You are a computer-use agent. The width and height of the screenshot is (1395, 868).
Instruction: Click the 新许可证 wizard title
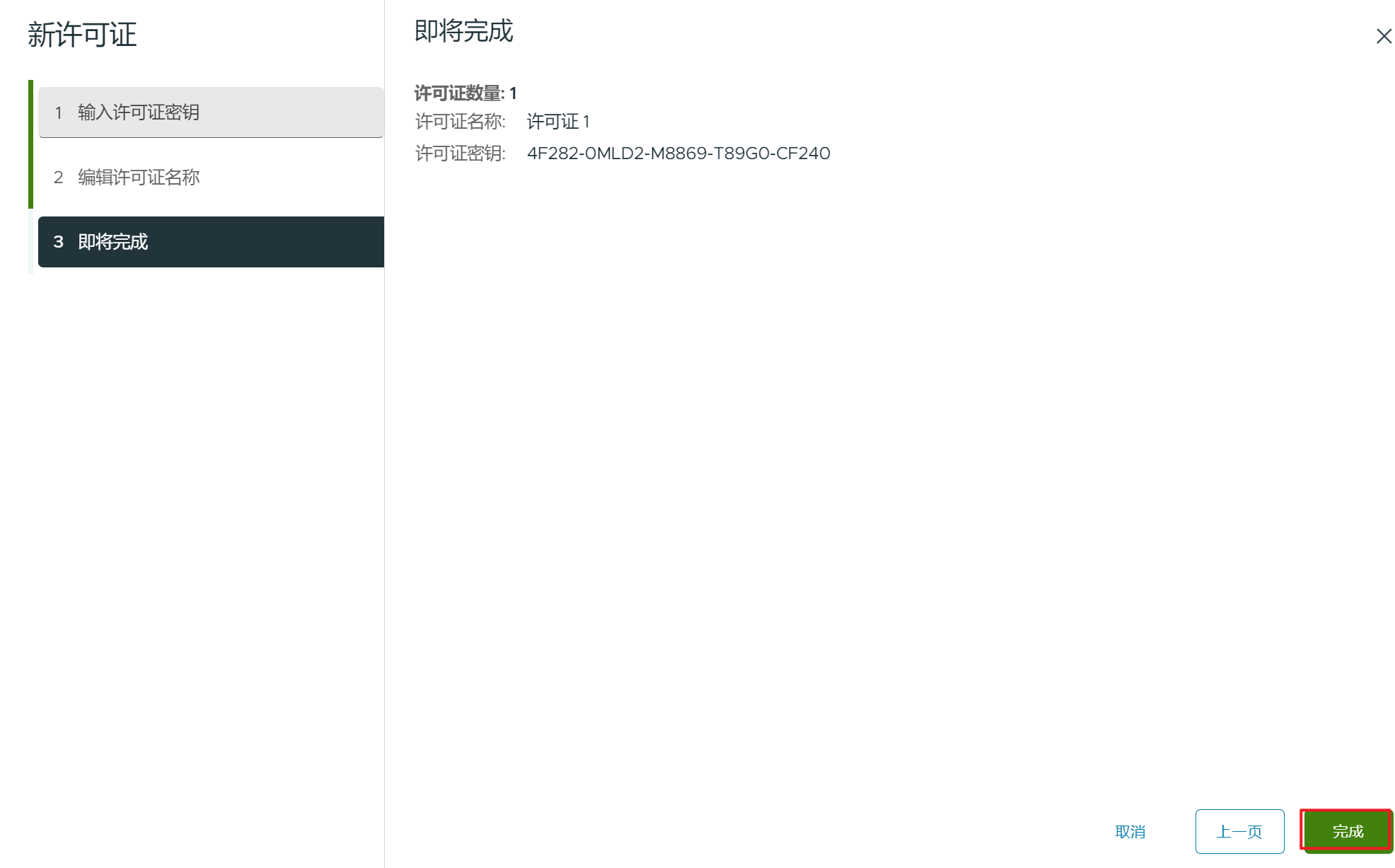[x=82, y=35]
